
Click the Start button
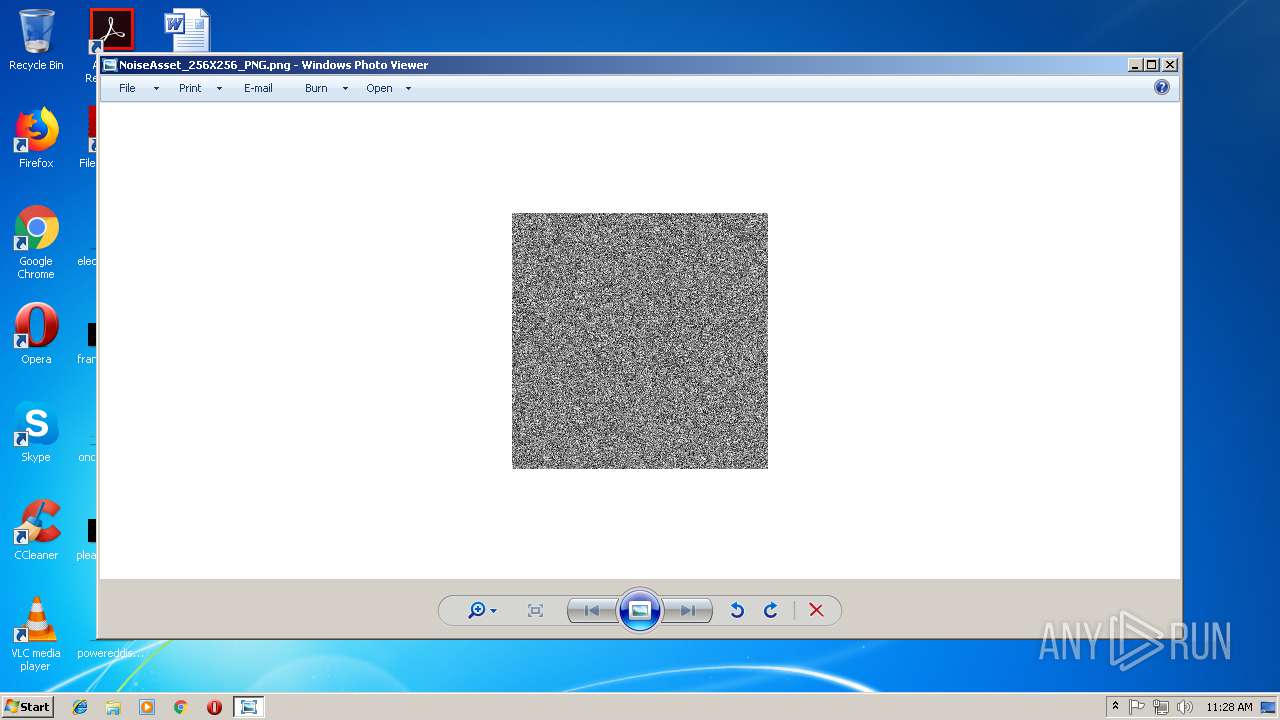pyautogui.click(x=27, y=706)
